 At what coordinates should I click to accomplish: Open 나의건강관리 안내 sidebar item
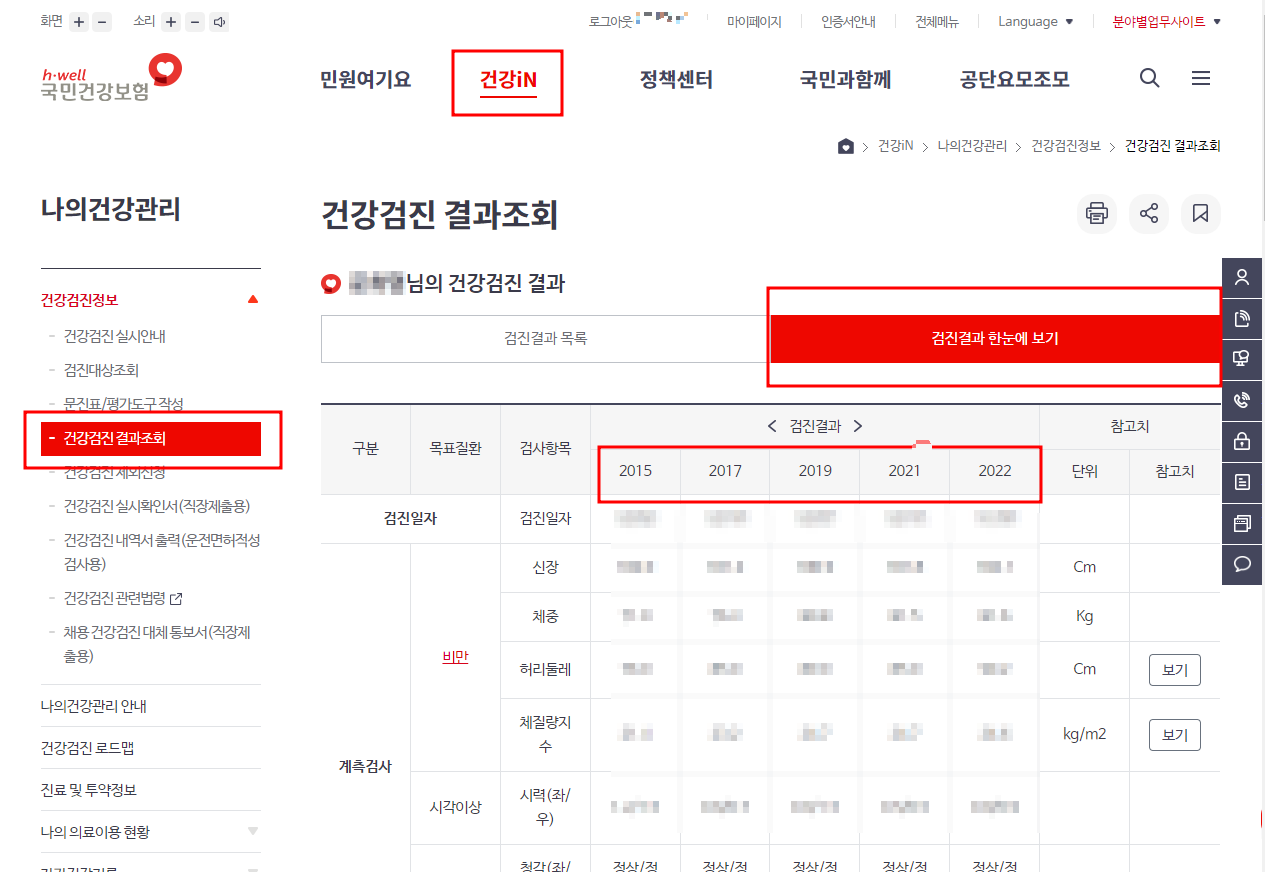pos(94,706)
